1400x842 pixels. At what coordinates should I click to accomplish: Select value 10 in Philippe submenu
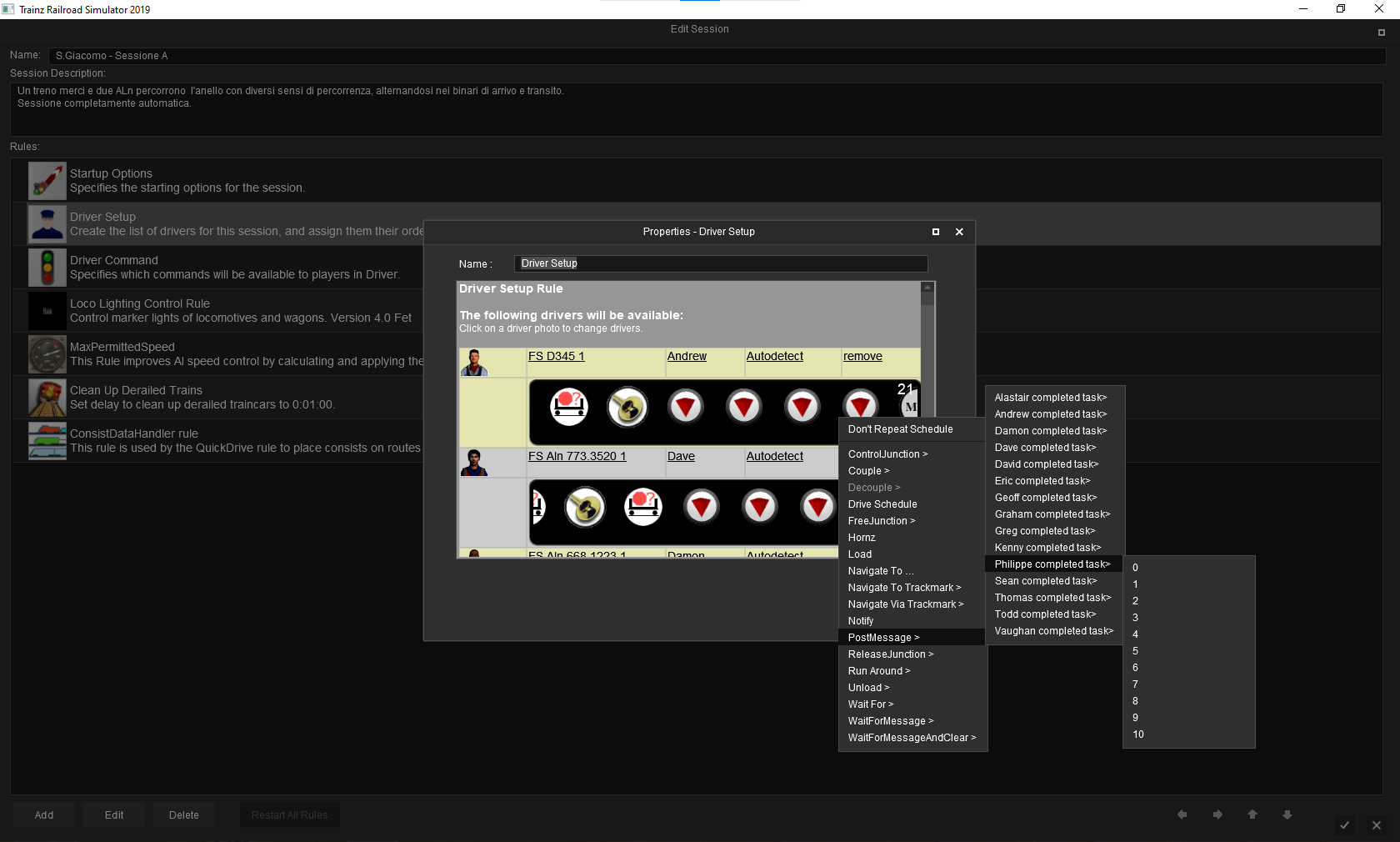click(1138, 734)
